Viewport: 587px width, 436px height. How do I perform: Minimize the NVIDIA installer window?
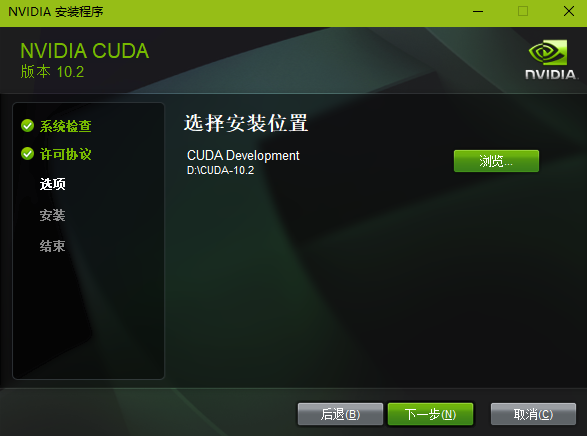click(x=478, y=12)
